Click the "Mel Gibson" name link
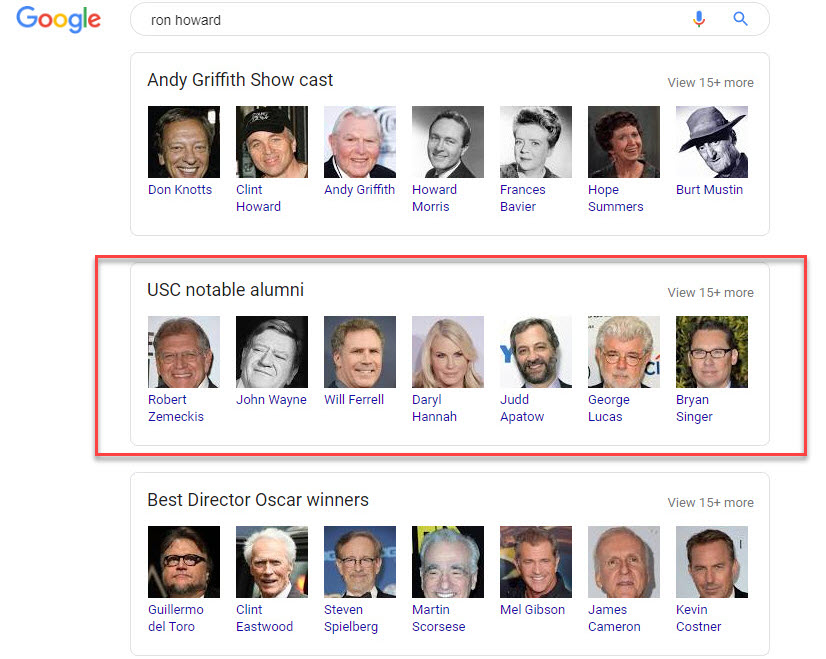This screenshot has width=826, height=659. [x=533, y=610]
